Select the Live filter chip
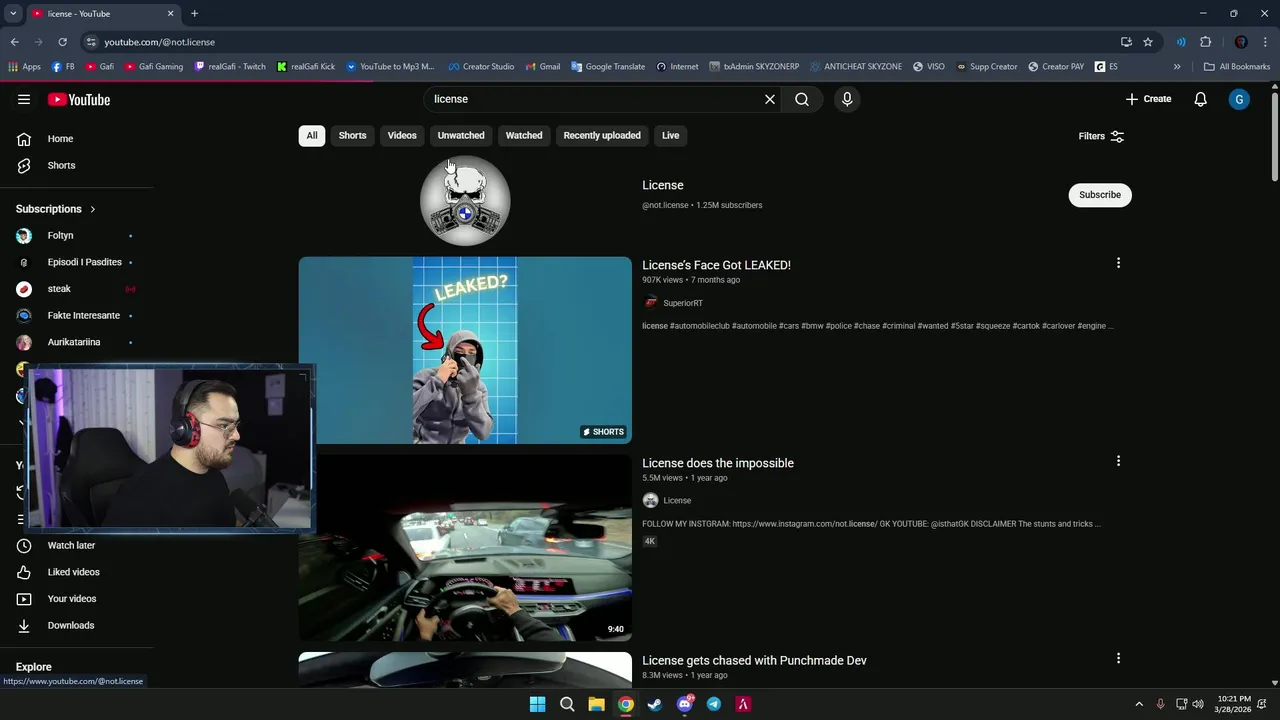Viewport: 1280px width, 720px height. coord(670,136)
